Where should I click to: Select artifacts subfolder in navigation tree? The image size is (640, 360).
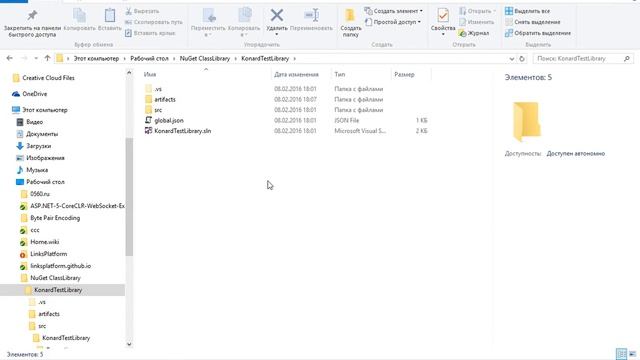point(49,314)
